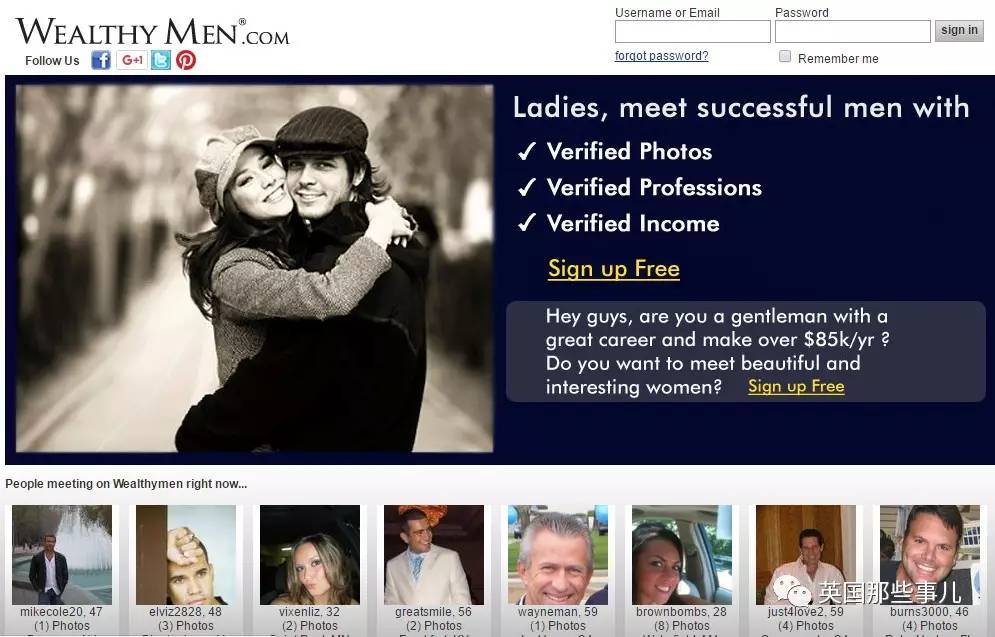The image size is (995, 637).
Task: Click the Google+ follow icon
Action: [132, 60]
